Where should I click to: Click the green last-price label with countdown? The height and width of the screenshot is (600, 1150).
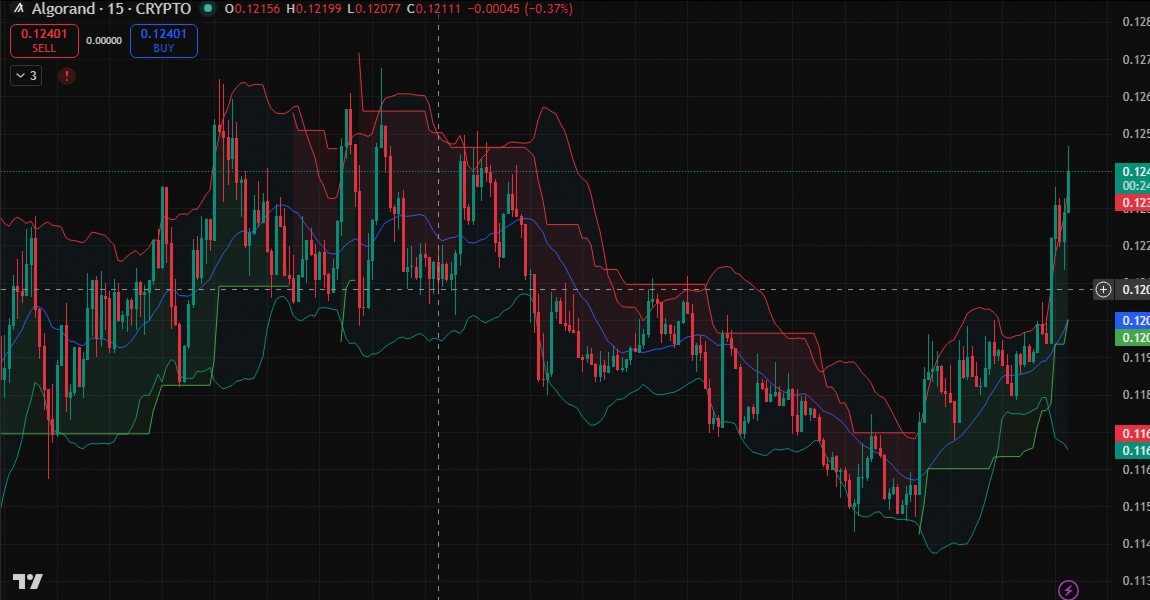[1132, 178]
